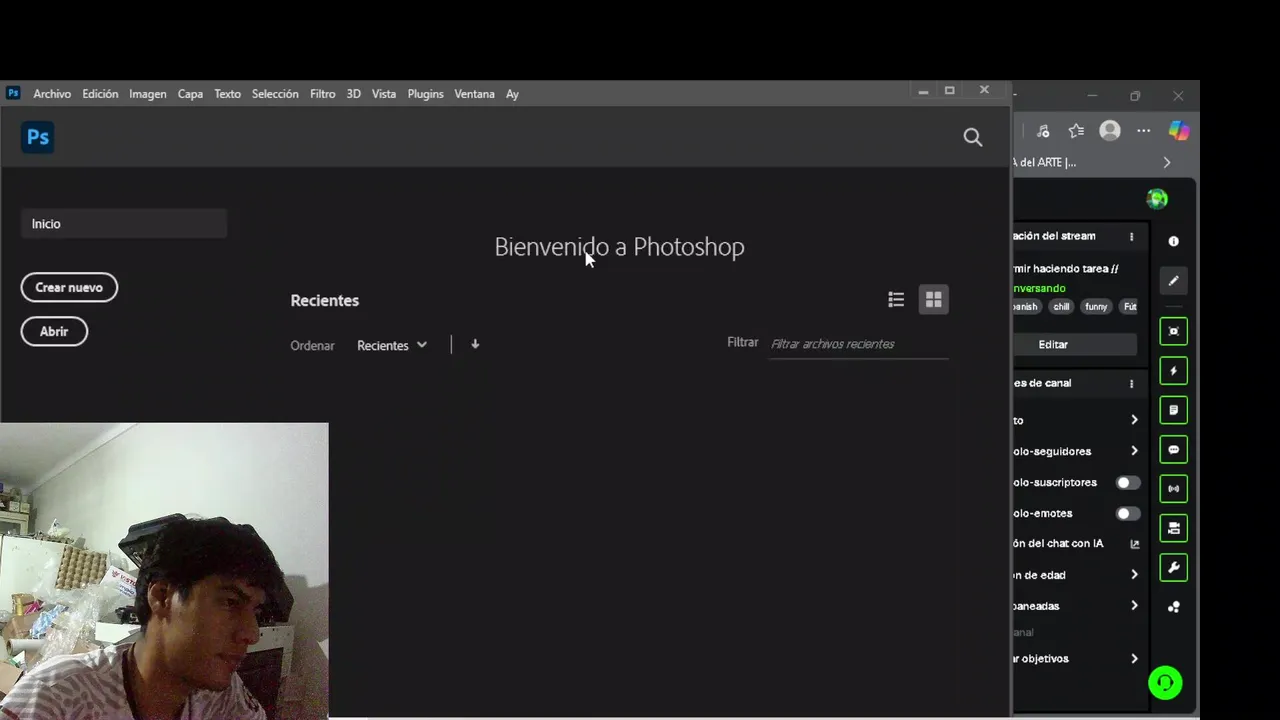This screenshot has height=720, width=1280.
Task: Click Bienvenido a Photoshop heading
Action: 619,247
